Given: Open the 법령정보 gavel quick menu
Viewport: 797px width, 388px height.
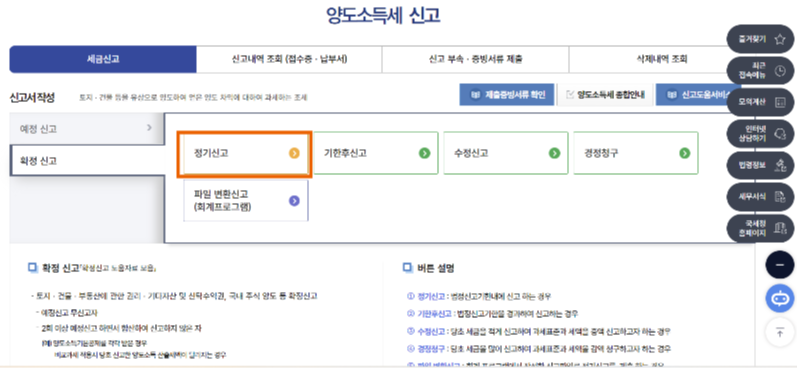Looking at the screenshot, I should 760,165.
